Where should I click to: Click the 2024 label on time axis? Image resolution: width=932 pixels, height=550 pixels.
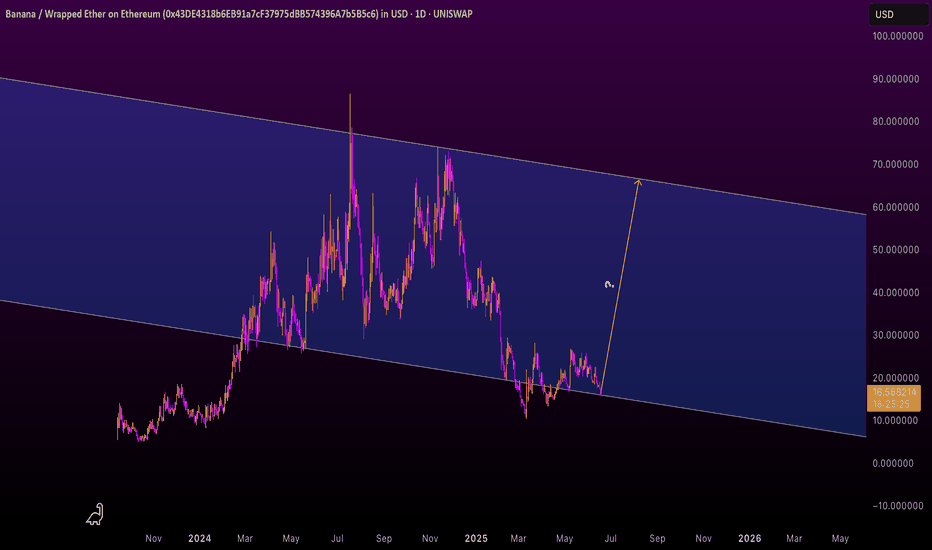point(200,538)
